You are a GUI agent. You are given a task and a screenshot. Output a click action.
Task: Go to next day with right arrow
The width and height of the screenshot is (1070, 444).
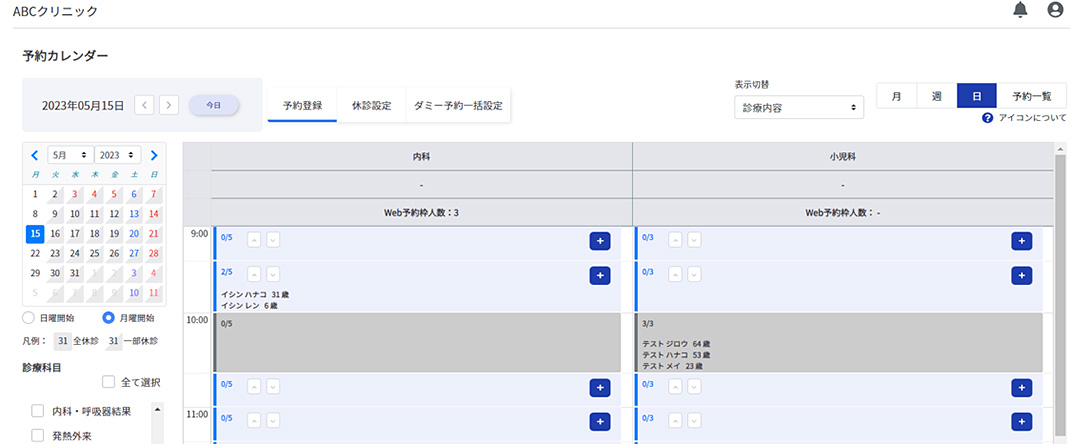(x=170, y=105)
